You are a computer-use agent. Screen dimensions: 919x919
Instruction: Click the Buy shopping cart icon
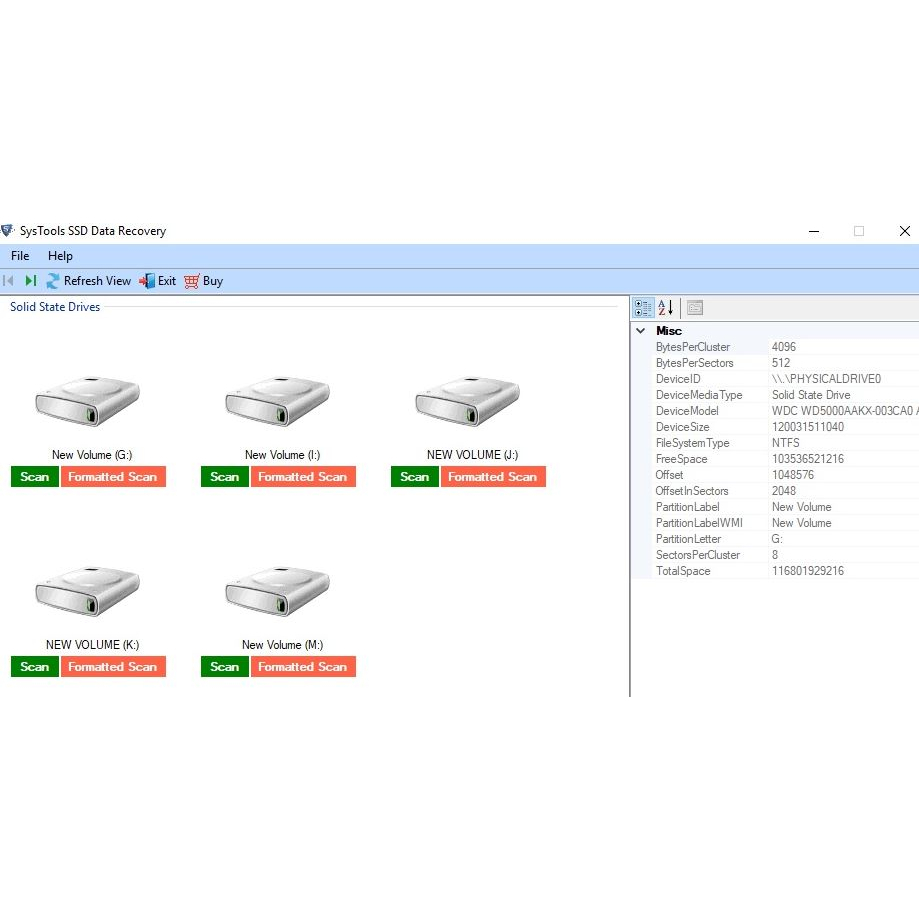tap(192, 281)
